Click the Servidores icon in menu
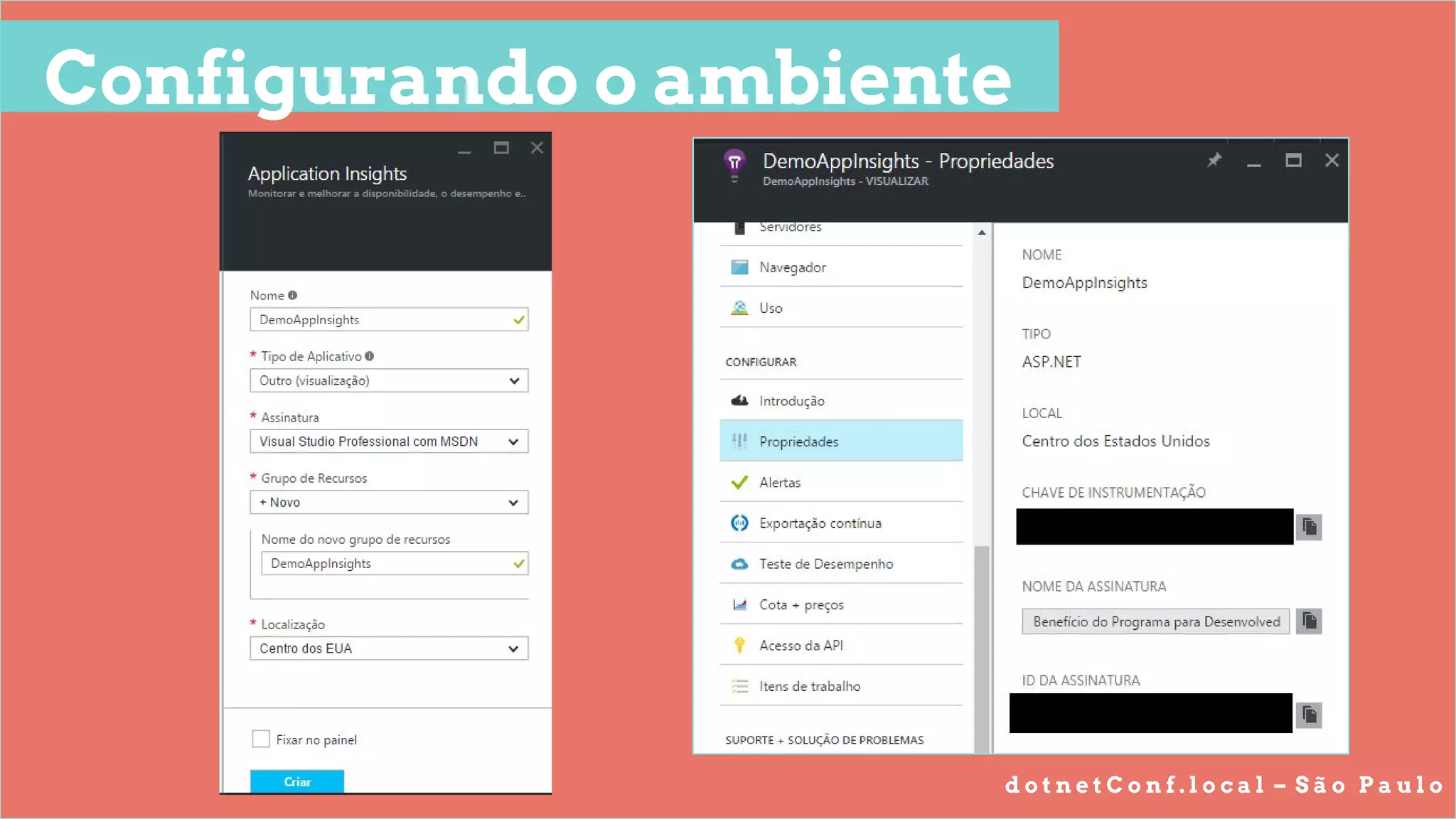Screen dimensions: 1456x819 tap(739, 227)
